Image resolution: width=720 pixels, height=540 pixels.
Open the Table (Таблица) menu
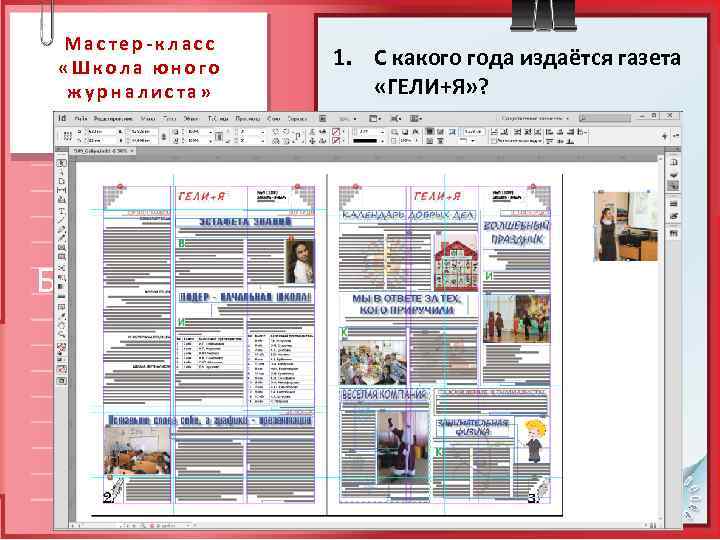click(218, 118)
